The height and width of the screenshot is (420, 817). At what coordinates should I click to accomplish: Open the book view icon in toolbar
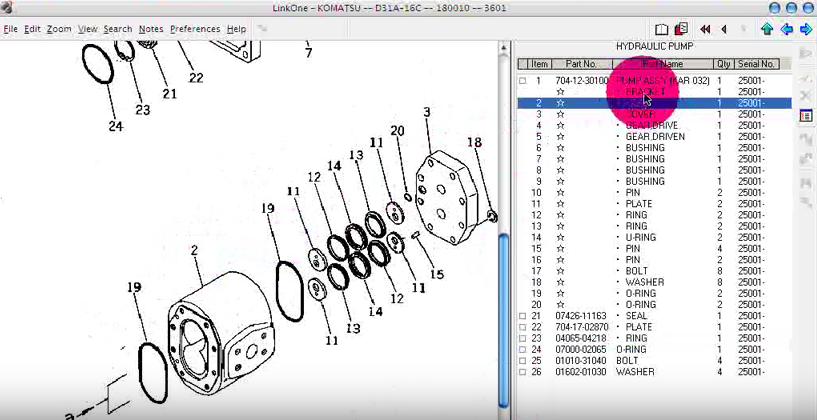(662, 29)
